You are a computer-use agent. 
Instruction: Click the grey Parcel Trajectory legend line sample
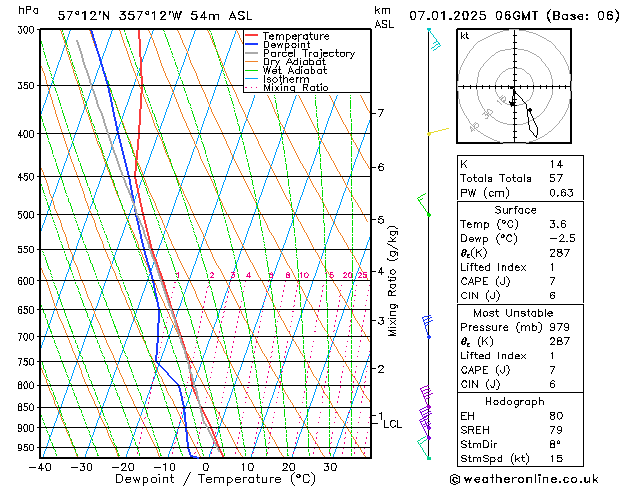pos(252,53)
